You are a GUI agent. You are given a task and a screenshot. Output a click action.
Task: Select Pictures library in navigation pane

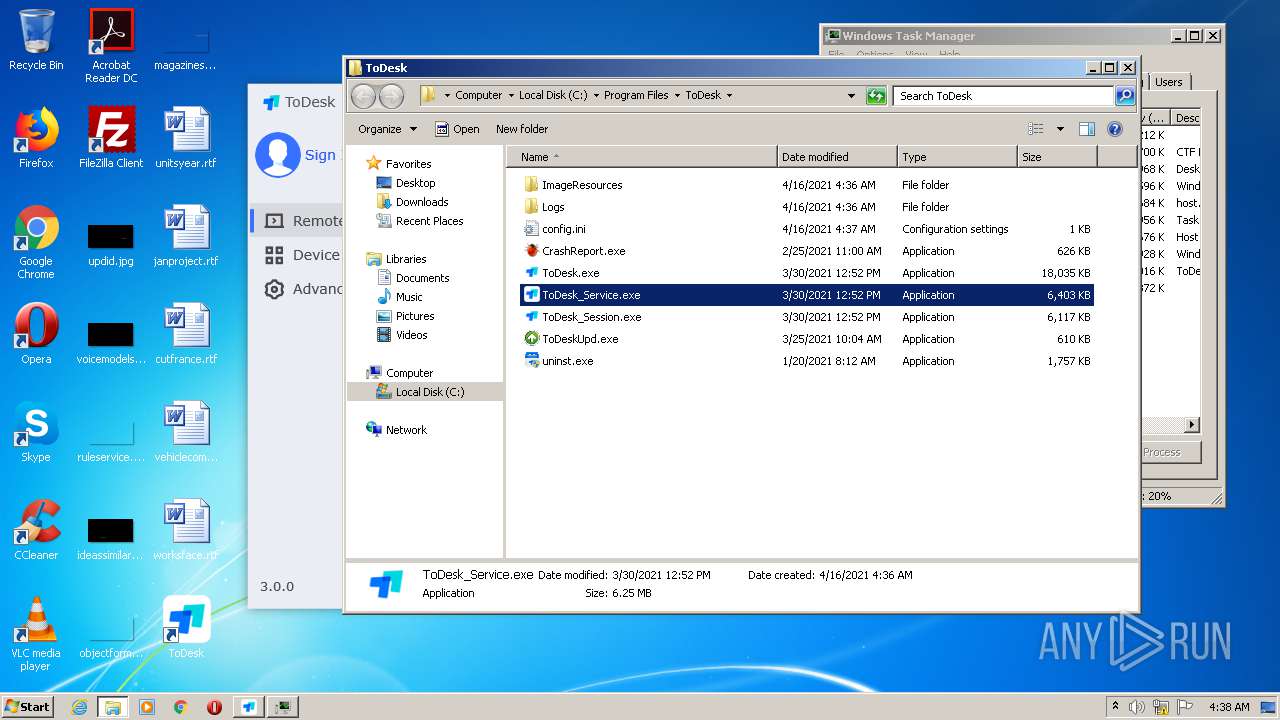pos(405,316)
